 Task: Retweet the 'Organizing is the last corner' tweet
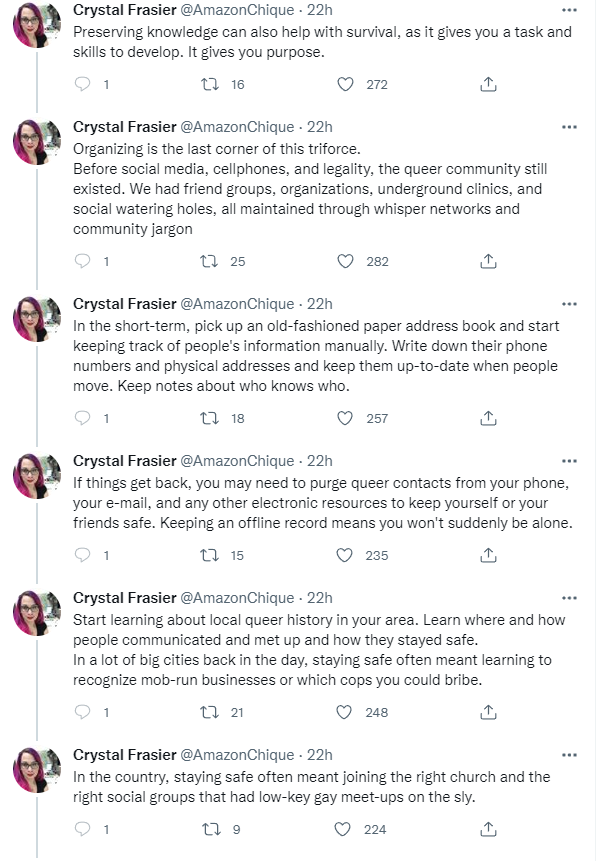click(x=209, y=261)
